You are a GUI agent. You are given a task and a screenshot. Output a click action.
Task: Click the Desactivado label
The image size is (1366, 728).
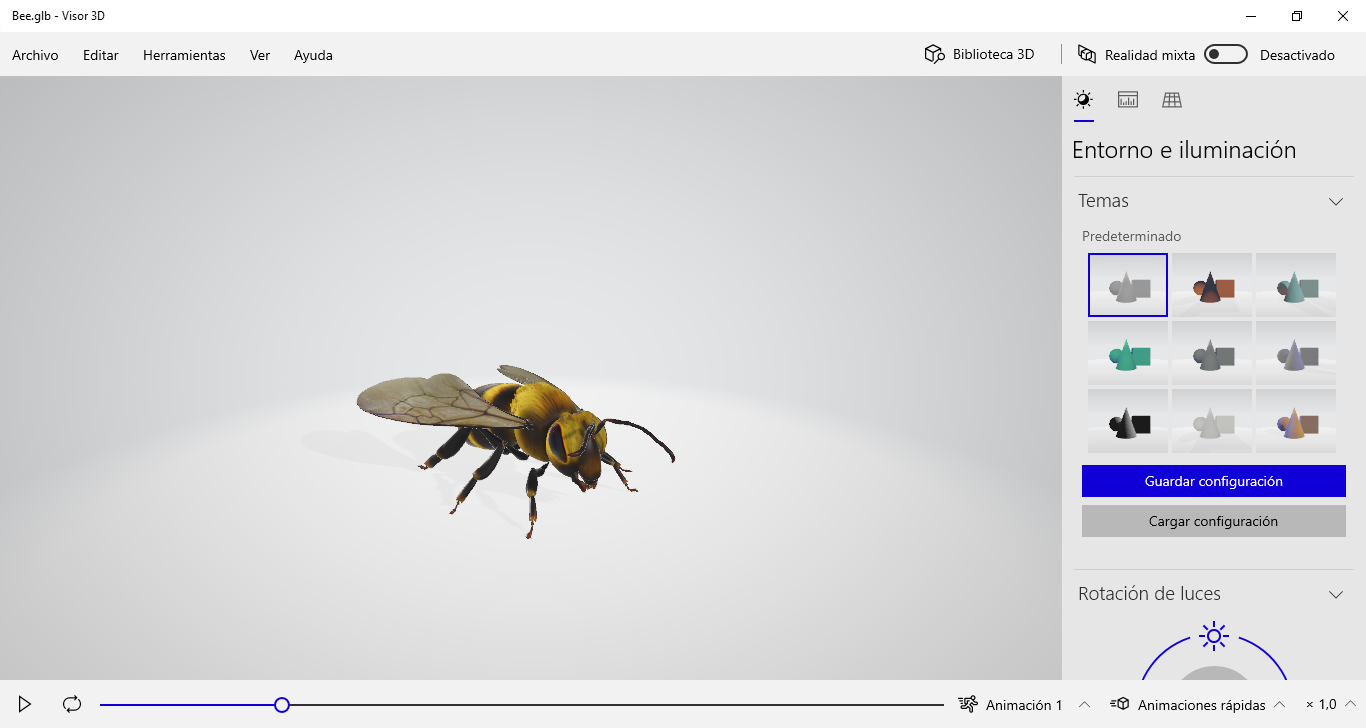pyautogui.click(x=1297, y=55)
